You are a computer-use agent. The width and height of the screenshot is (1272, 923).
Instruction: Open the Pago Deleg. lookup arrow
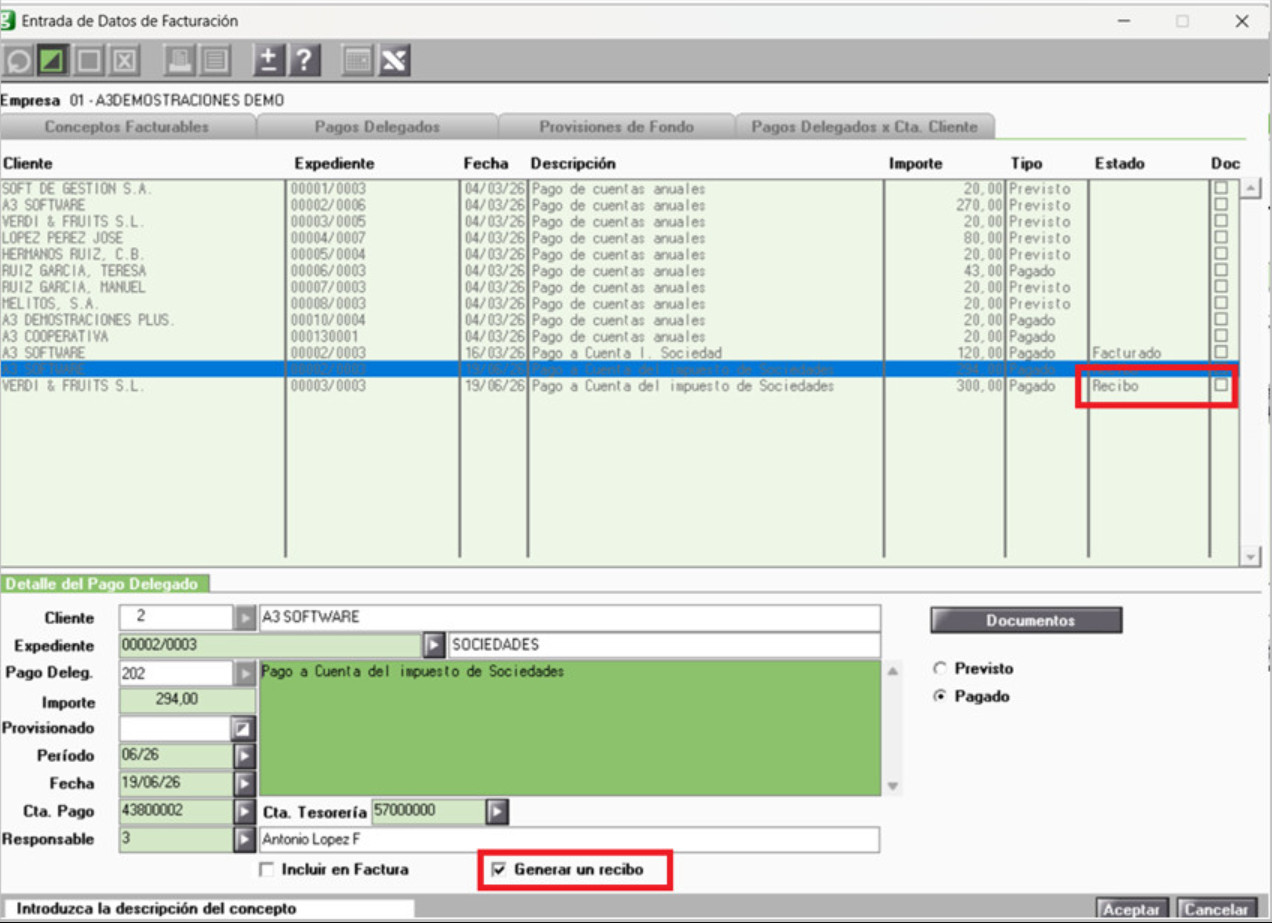tap(245, 674)
